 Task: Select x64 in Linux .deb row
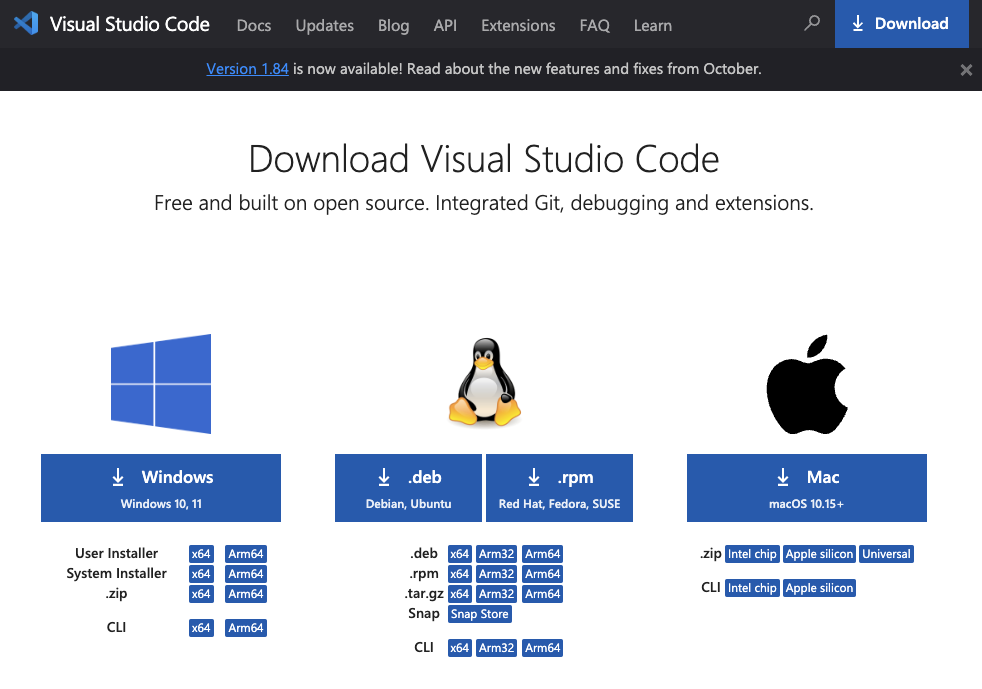coord(460,554)
